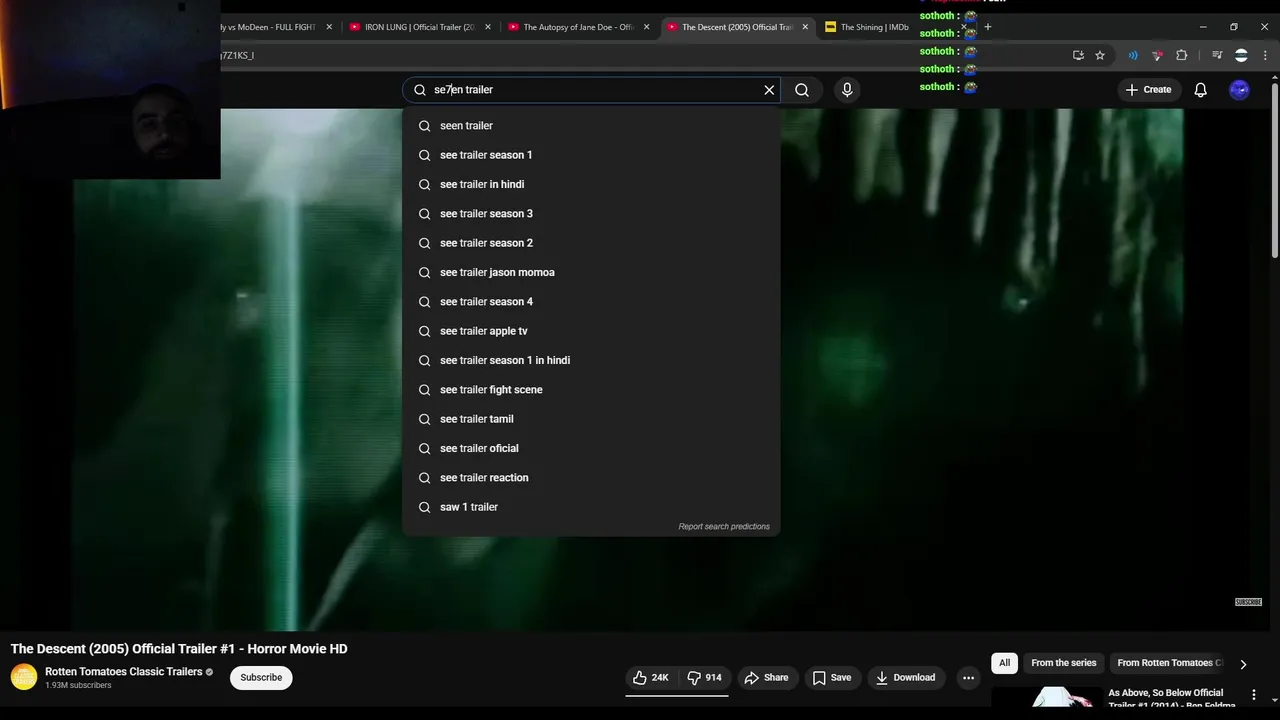The width and height of the screenshot is (1280, 720).
Task: Choose suggestion 'see trailer oficial'
Action: pyautogui.click(x=591, y=448)
